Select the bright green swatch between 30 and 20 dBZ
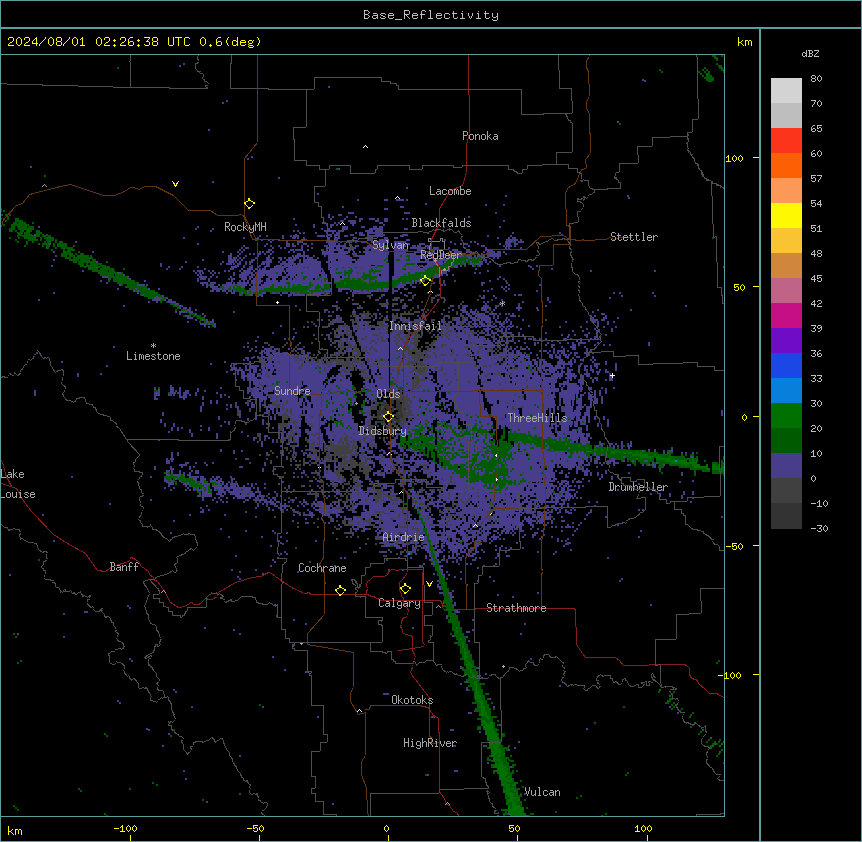 786,416
